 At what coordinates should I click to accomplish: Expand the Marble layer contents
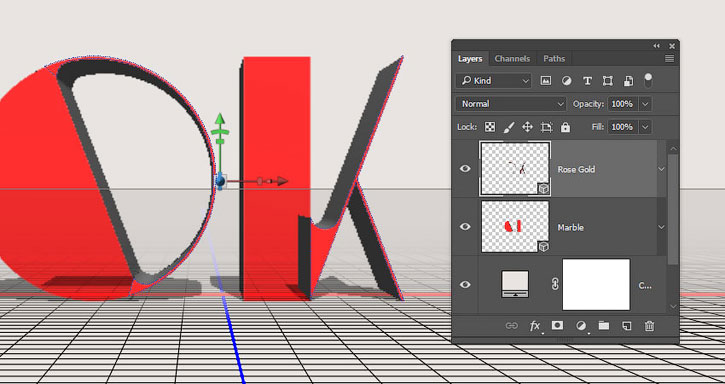click(662, 227)
